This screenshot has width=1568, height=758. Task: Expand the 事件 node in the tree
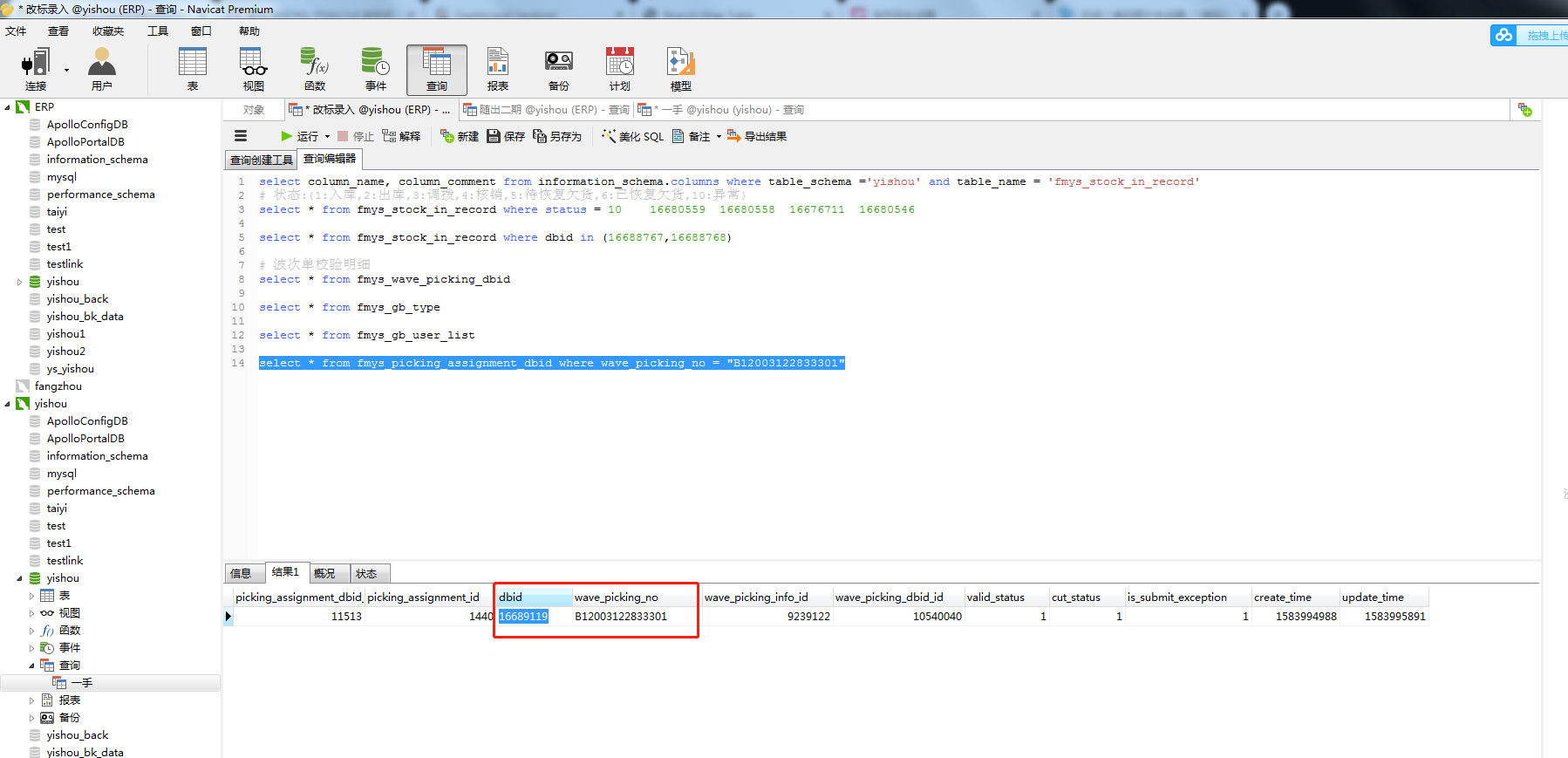tap(32, 648)
